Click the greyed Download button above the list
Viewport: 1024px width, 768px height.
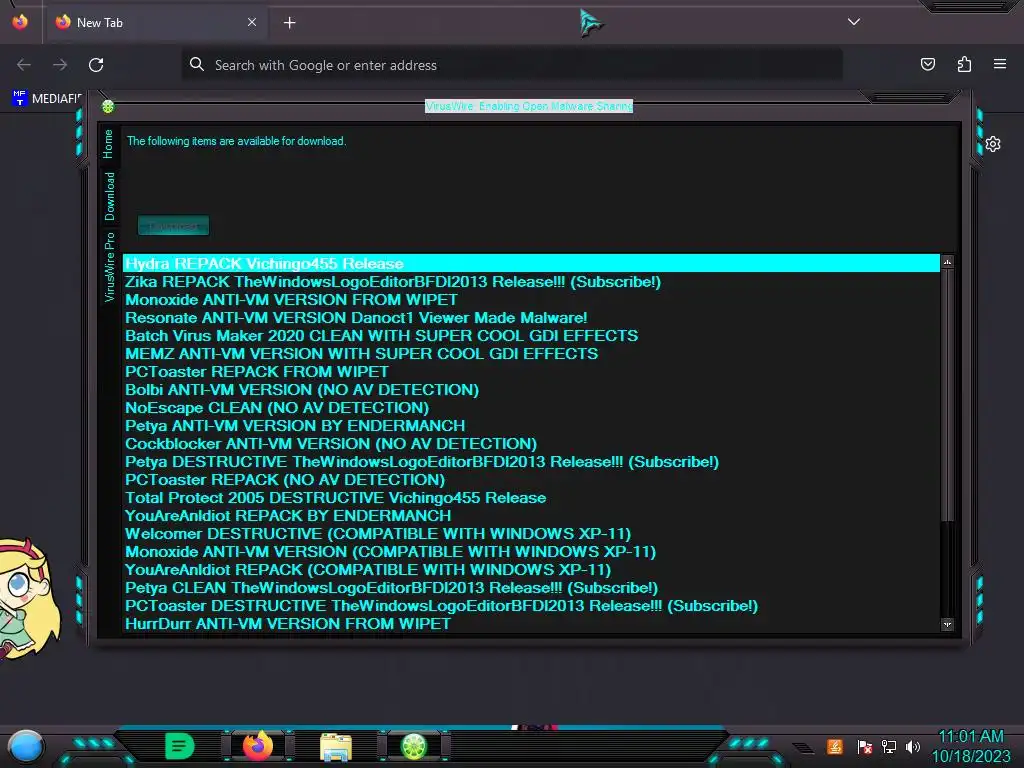[174, 226]
